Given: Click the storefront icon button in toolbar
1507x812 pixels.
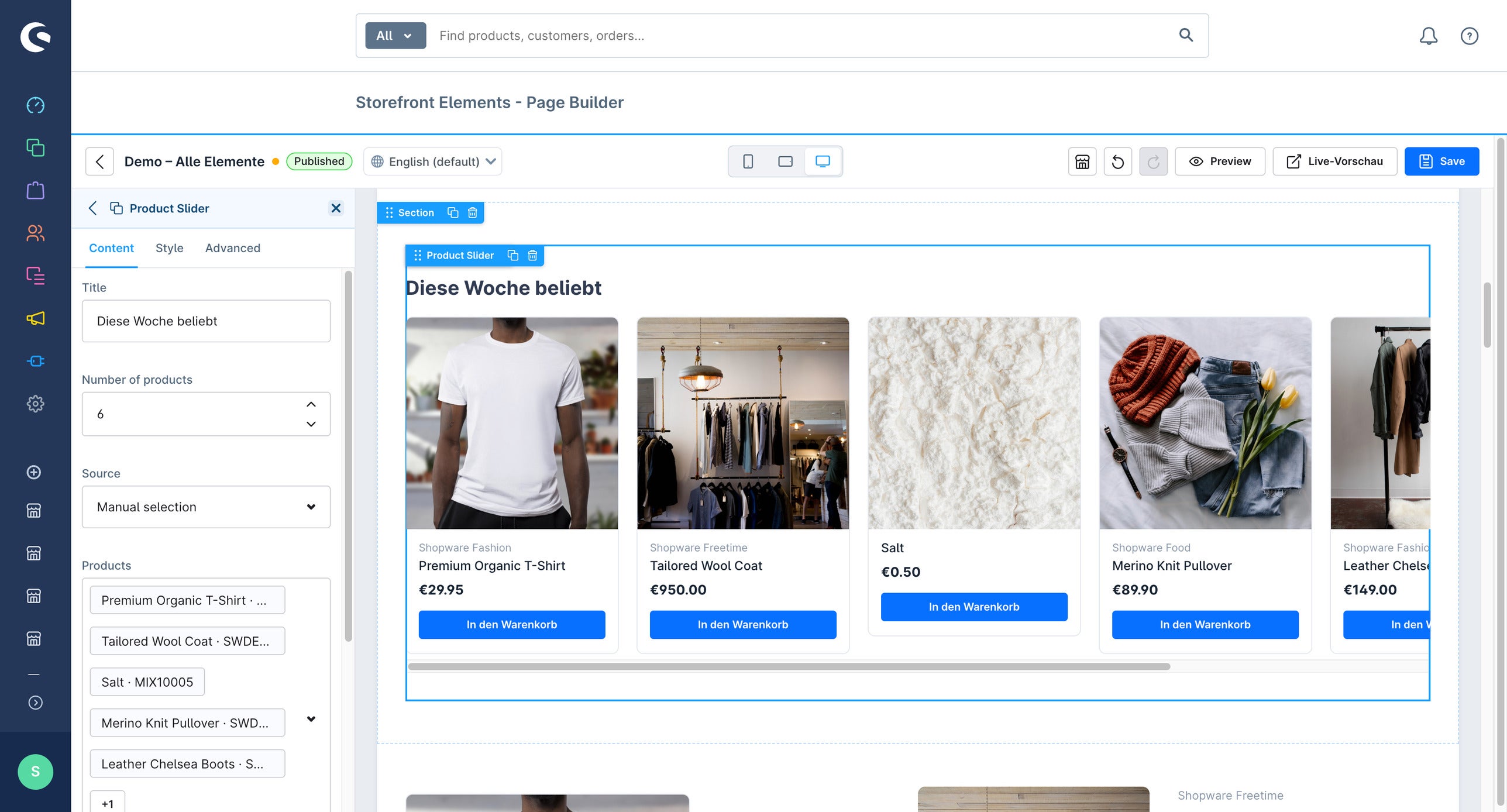Looking at the screenshot, I should [1082, 161].
